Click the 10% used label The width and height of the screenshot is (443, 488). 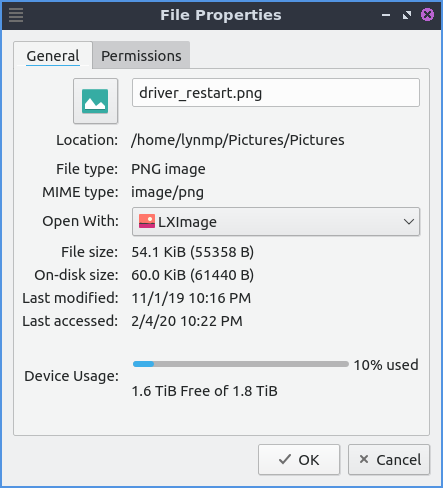pyautogui.click(x=386, y=365)
